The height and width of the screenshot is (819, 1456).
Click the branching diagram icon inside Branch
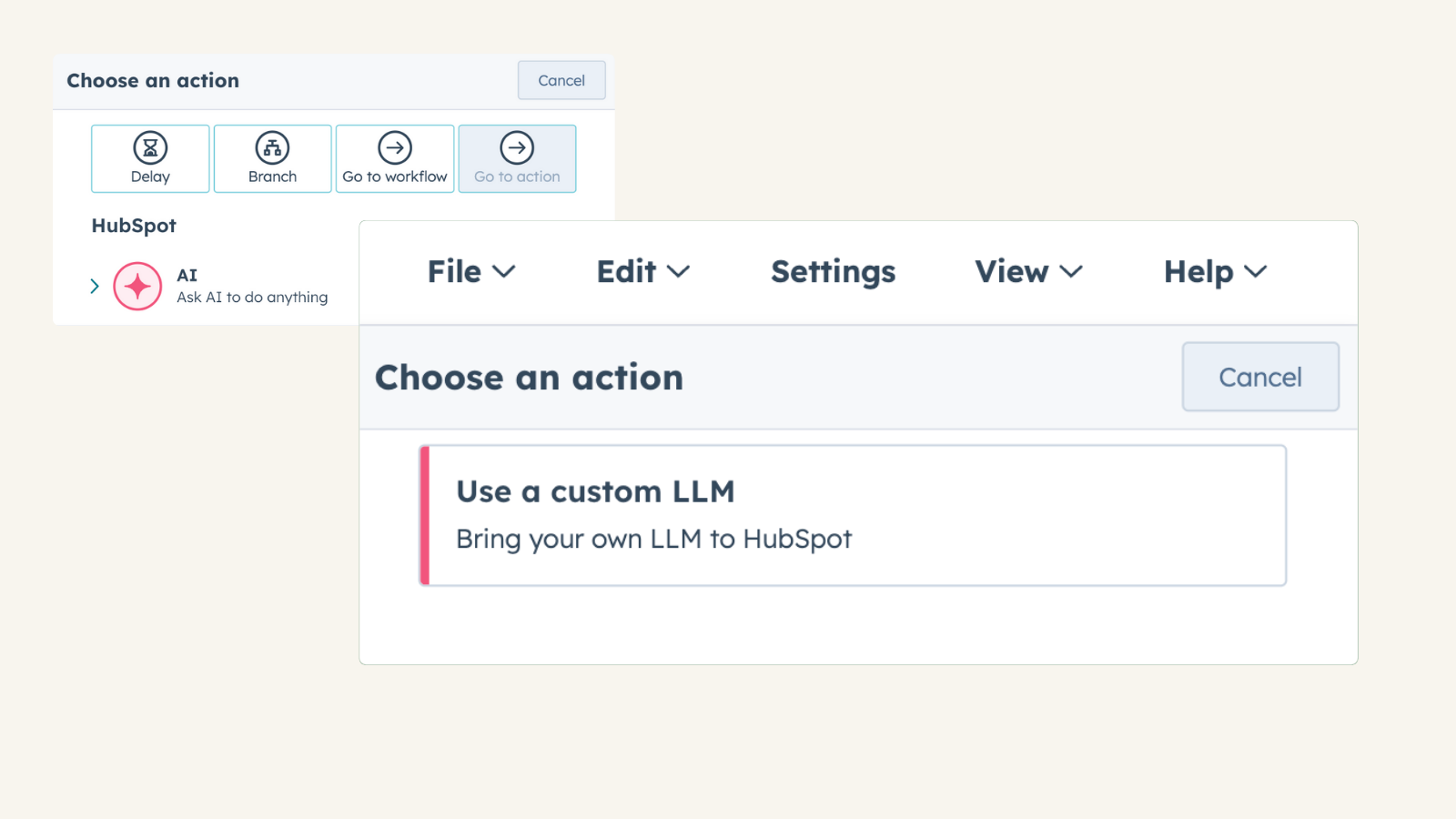(x=272, y=147)
